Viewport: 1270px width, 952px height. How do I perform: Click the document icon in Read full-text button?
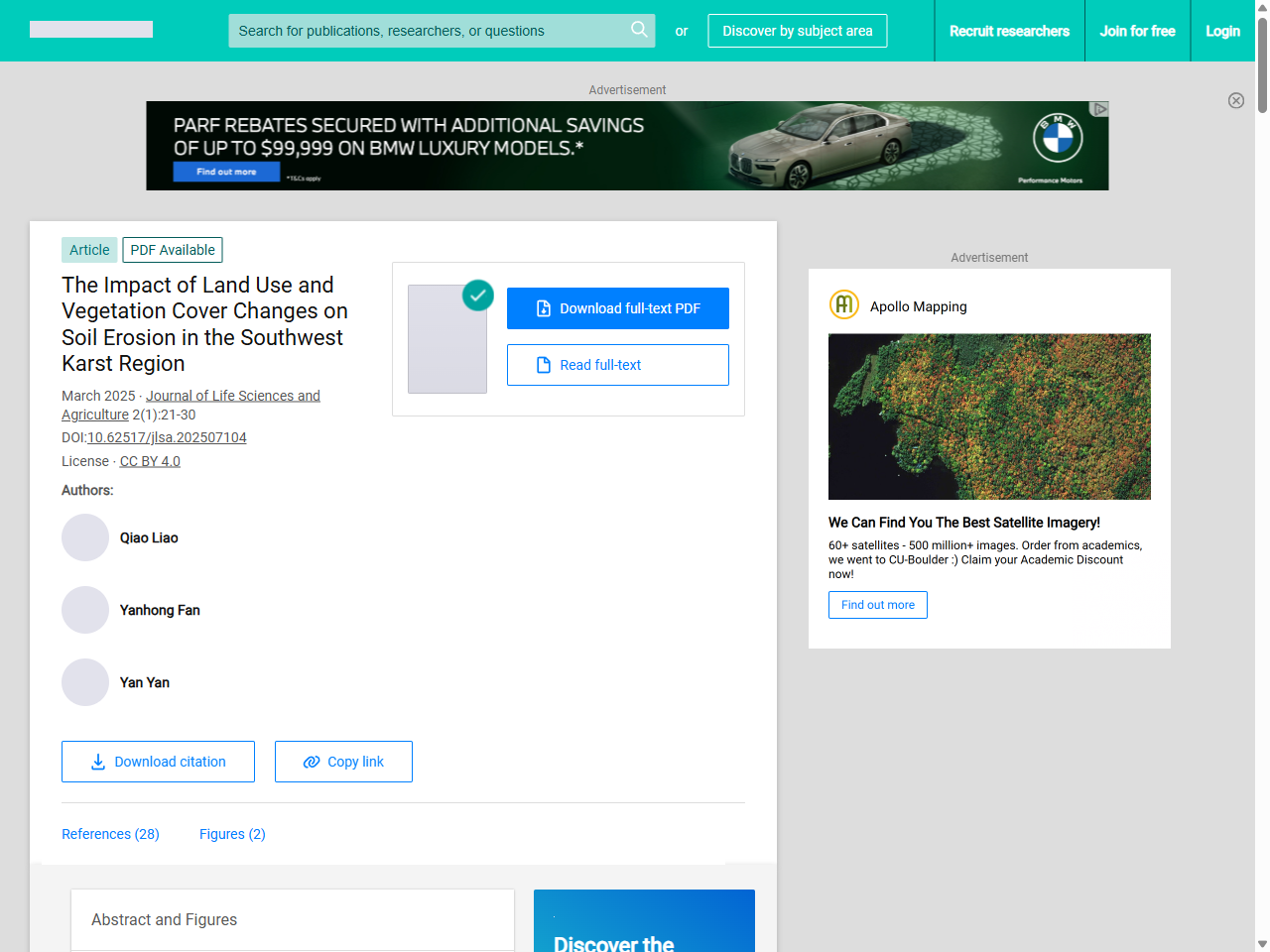coord(543,365)
